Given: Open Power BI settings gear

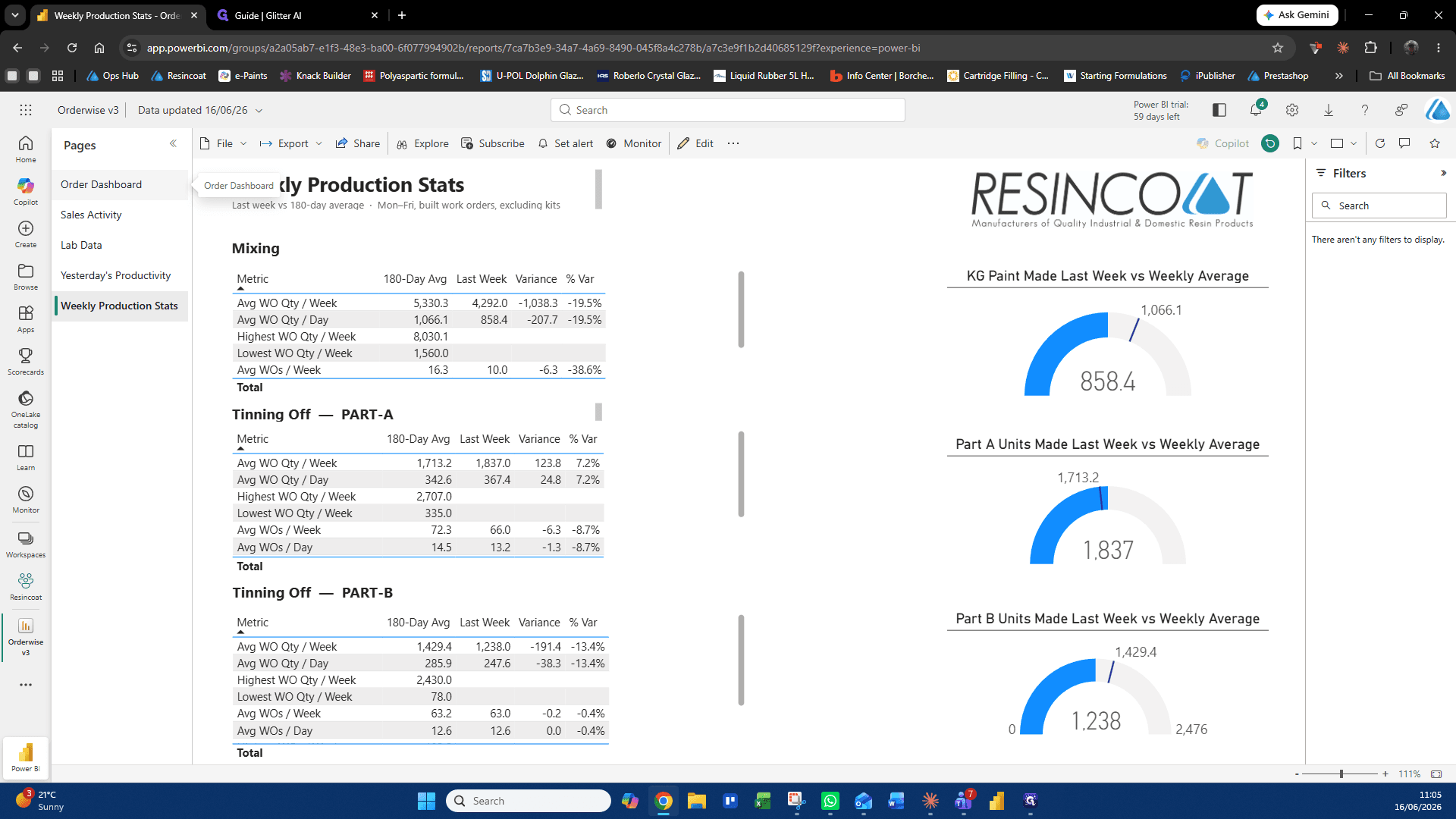Looking at the screenshot, I should [x=1292, y=110].
